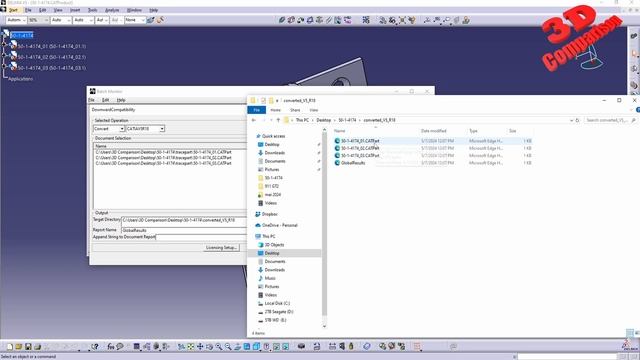Click the Zoom Out magnifier icon
The height and width of the screenshot is (360, 640).
(228, 347)
